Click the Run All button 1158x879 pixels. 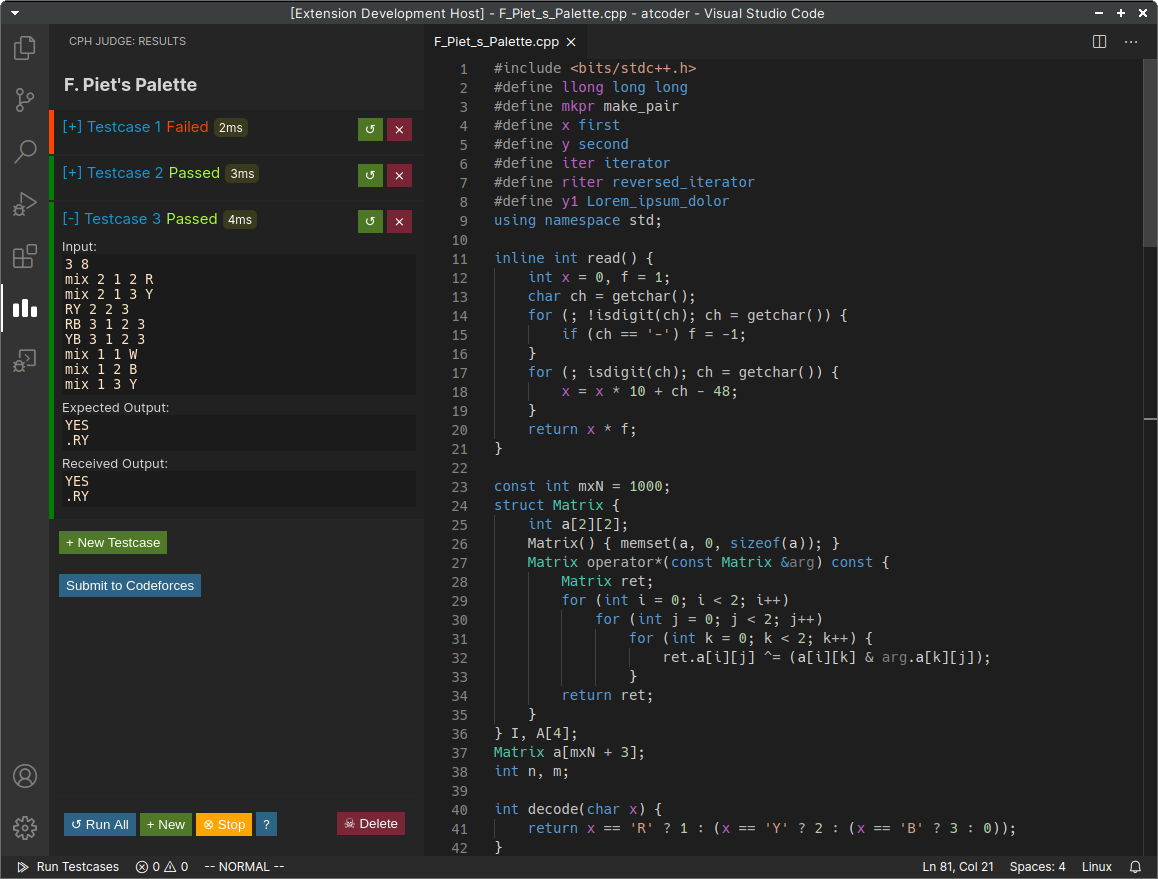pyautogui.click(x=100, y=824)
